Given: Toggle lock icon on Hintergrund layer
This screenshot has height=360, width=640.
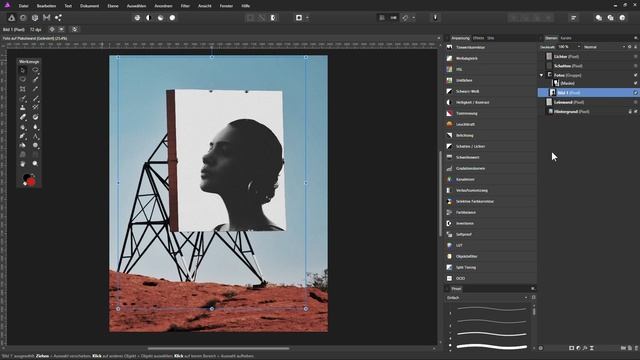Looking at the screenshot, I should [630, 111].
